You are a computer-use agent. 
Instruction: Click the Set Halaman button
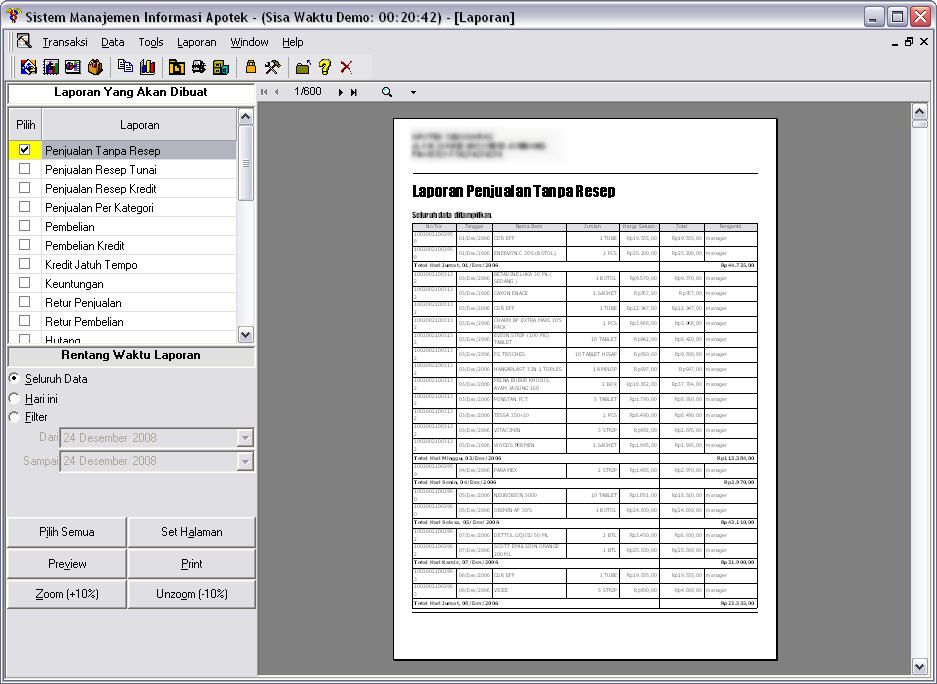[191, 532]
